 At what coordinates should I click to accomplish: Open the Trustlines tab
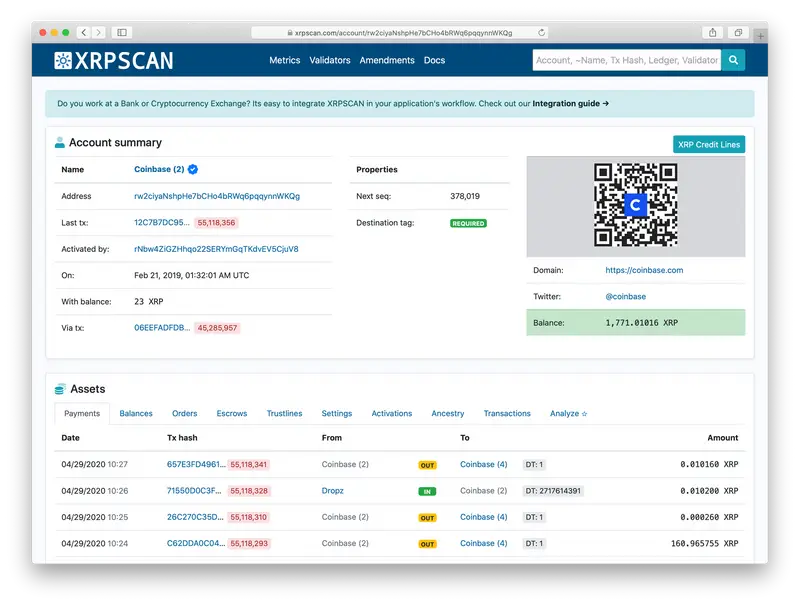pos(284,413)
